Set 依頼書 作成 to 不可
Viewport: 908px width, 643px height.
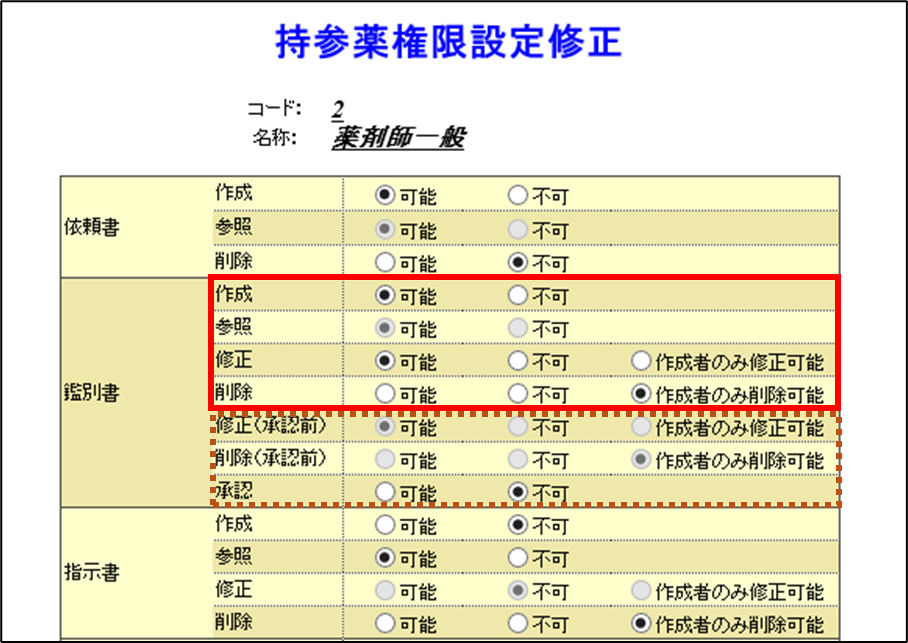pos(517,197)
